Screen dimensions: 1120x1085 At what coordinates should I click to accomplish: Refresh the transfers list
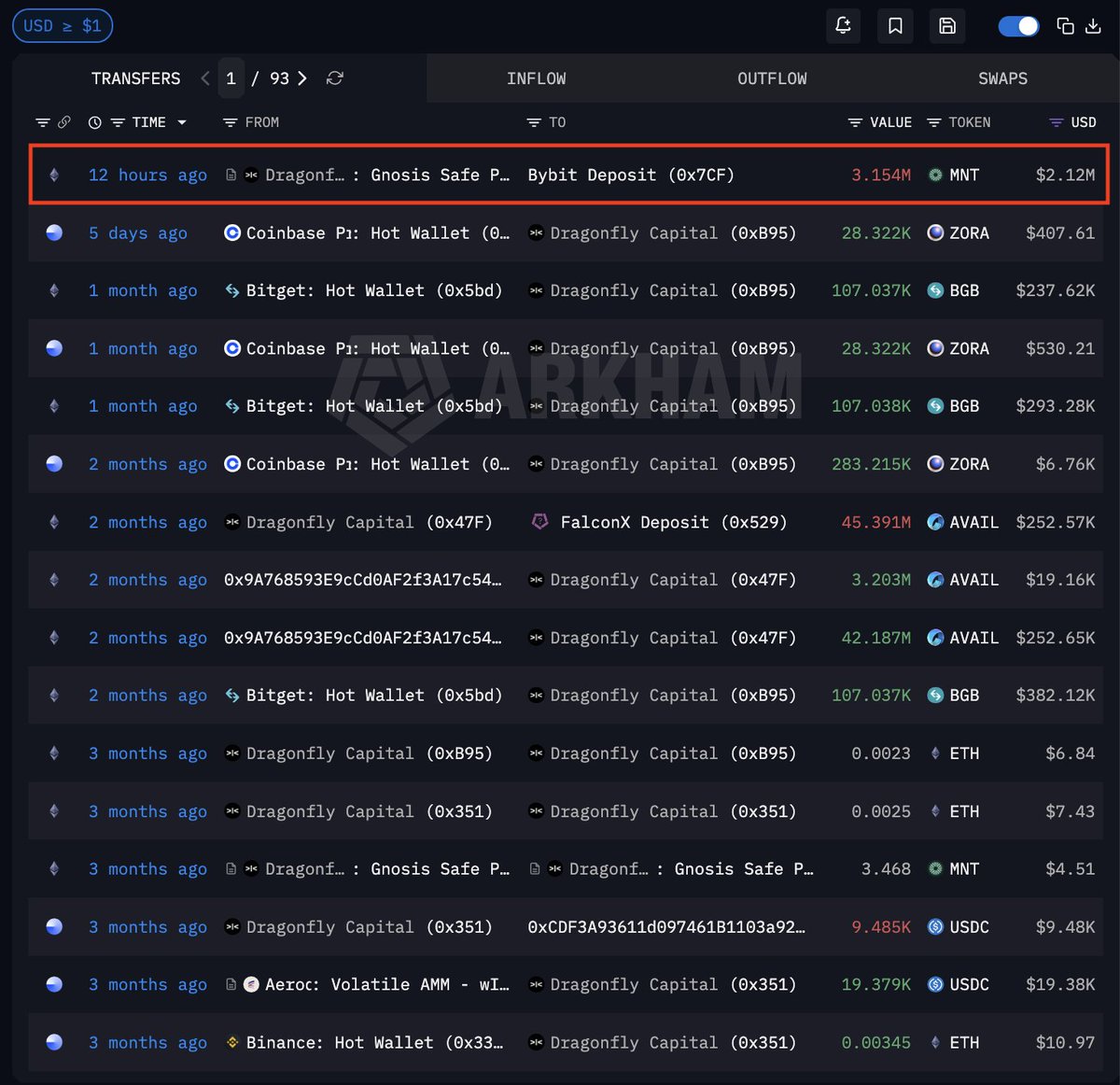tap(335, 78)
